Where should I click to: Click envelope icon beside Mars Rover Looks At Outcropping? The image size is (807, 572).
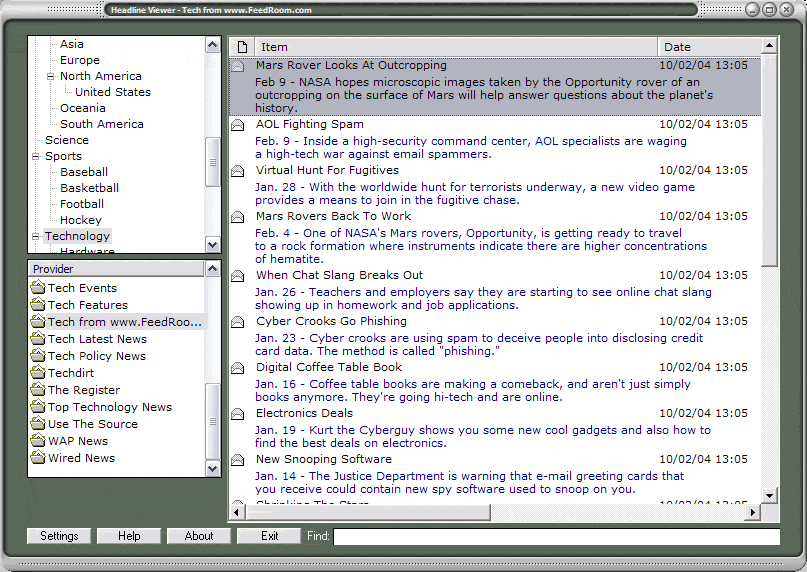pyautogui.click(x=237, y=66)
